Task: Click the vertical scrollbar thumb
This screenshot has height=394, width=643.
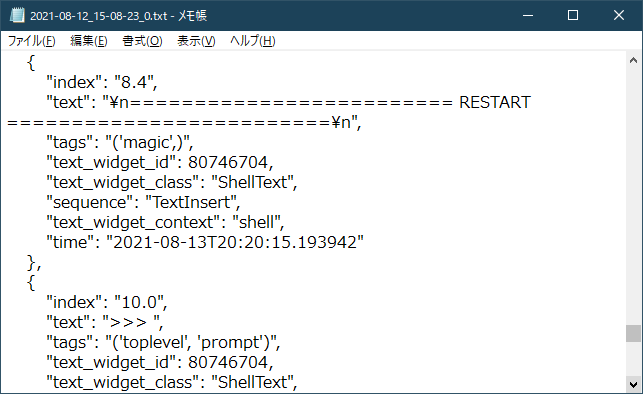Action: click(x=634, y=333)
